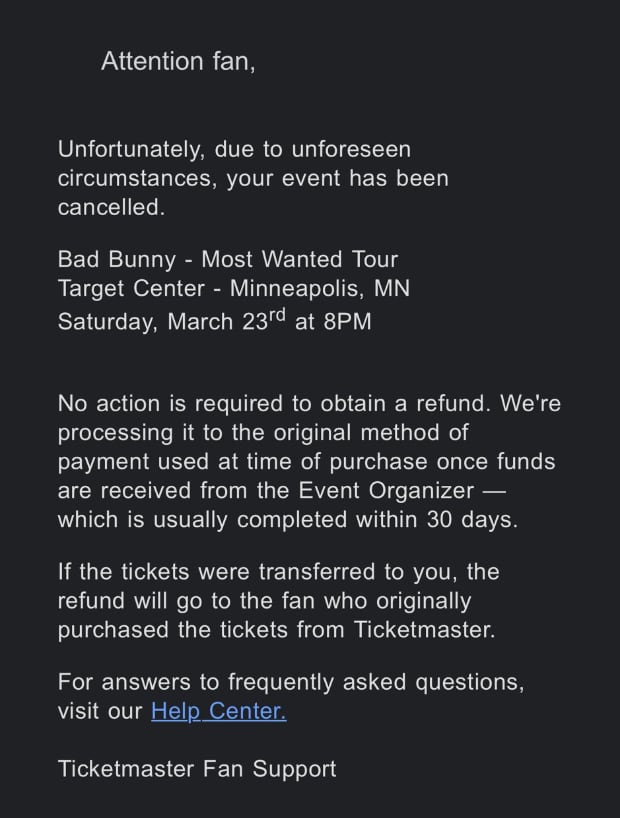Image resolution: width=620 pixels, height=818 pixels.
Task: Click "Bad Bunny - Most Wanted Tour" line
Action: (228, 259)
